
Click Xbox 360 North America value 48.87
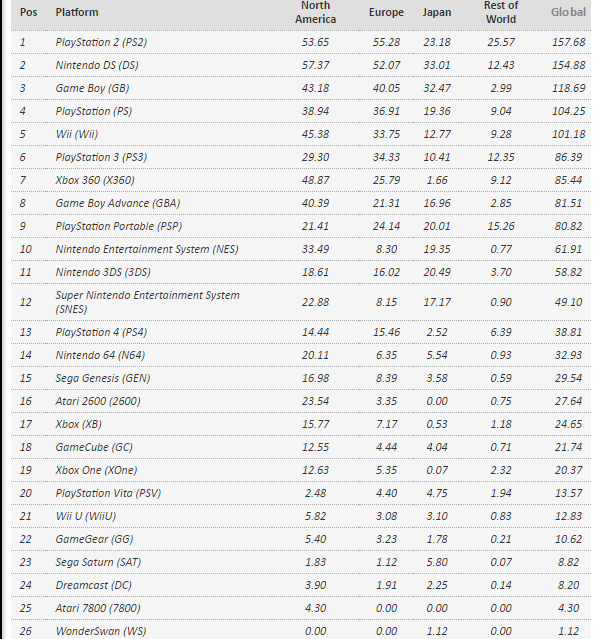coord(315,180)
